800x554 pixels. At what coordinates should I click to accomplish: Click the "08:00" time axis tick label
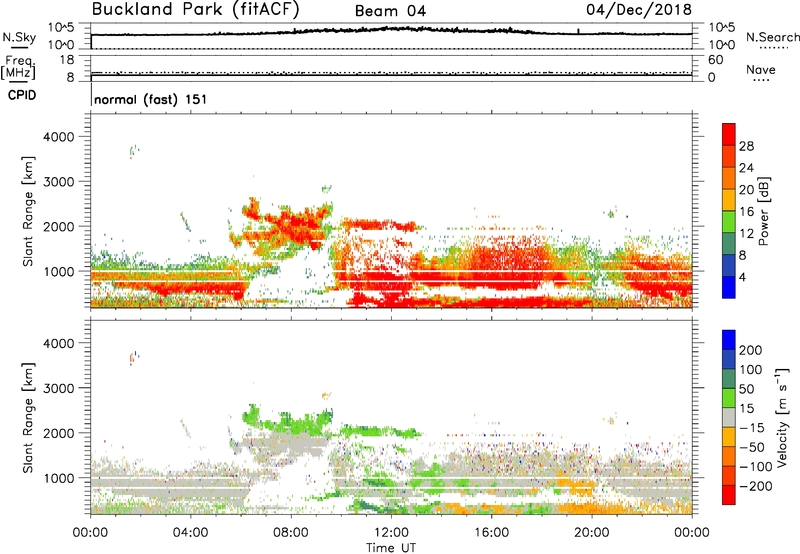point(291,533)
